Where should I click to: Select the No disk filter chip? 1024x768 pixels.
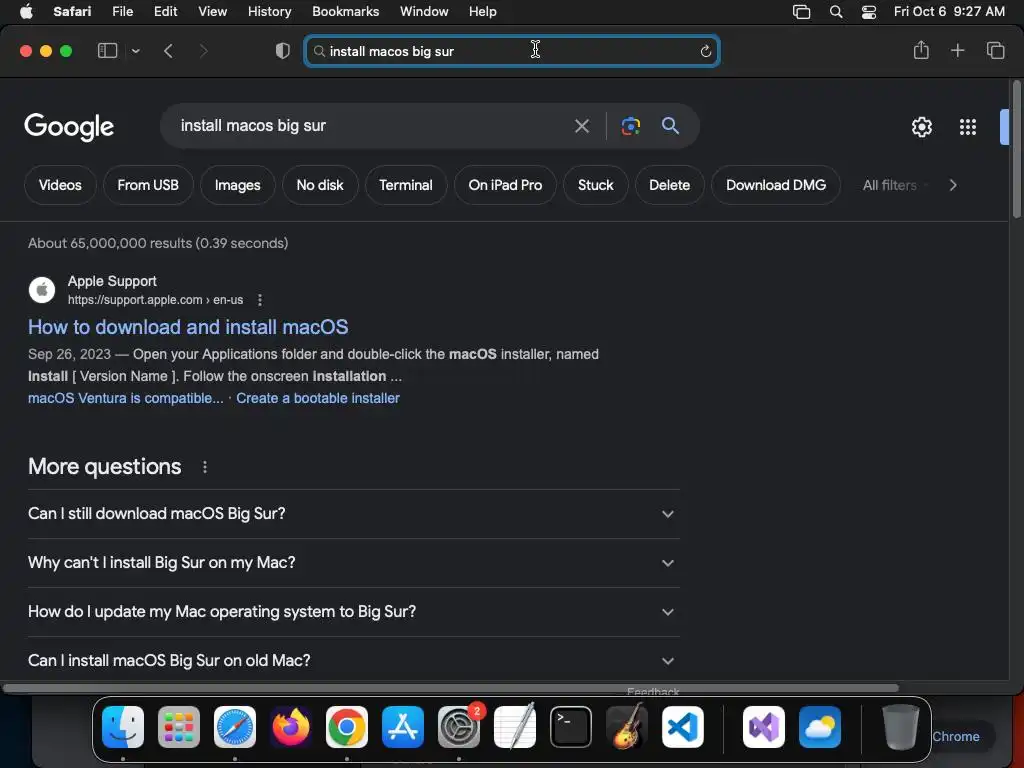[x=320, y=185]
